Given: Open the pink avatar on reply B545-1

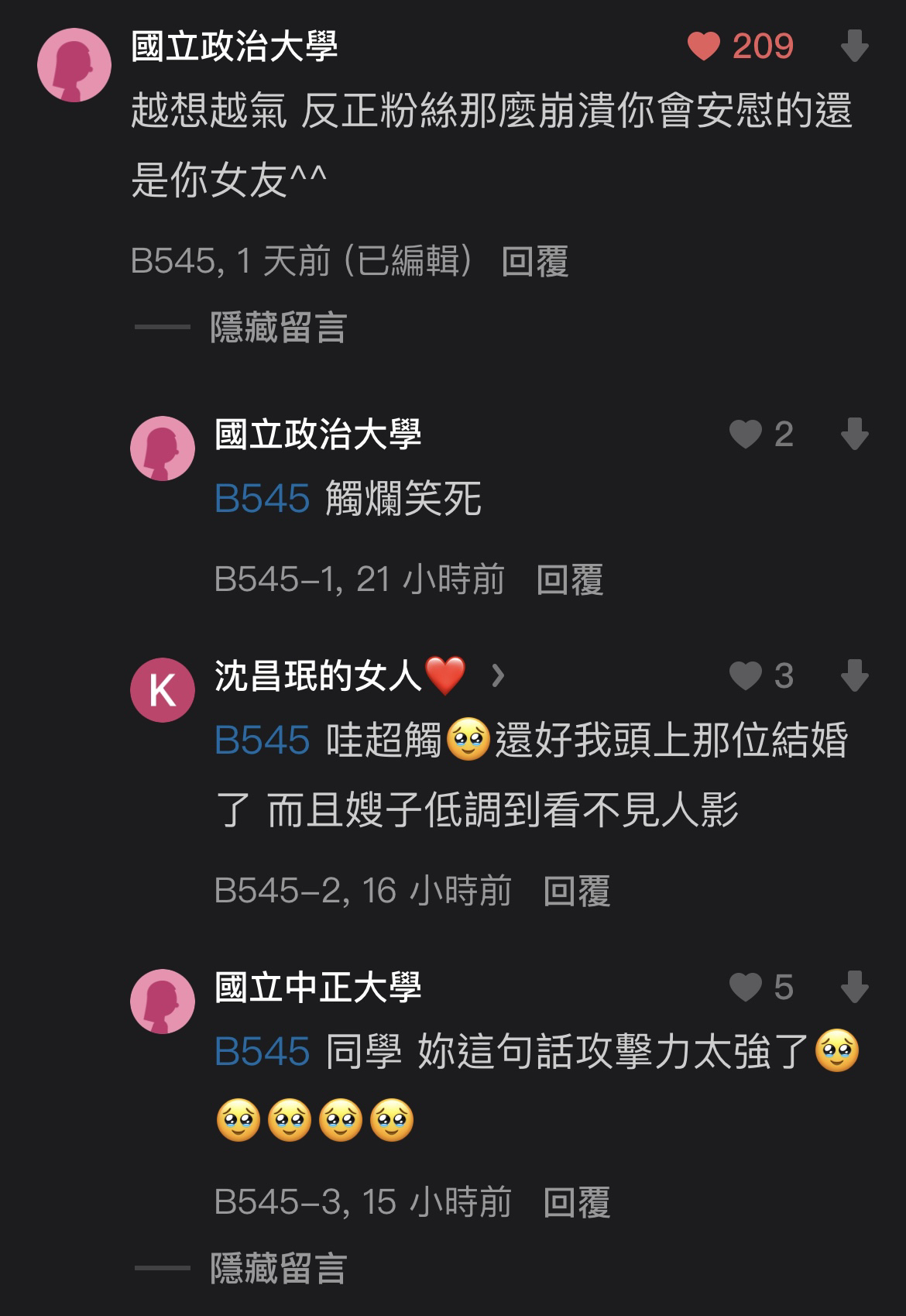Looking at the screenshot, I should [163, 448].
